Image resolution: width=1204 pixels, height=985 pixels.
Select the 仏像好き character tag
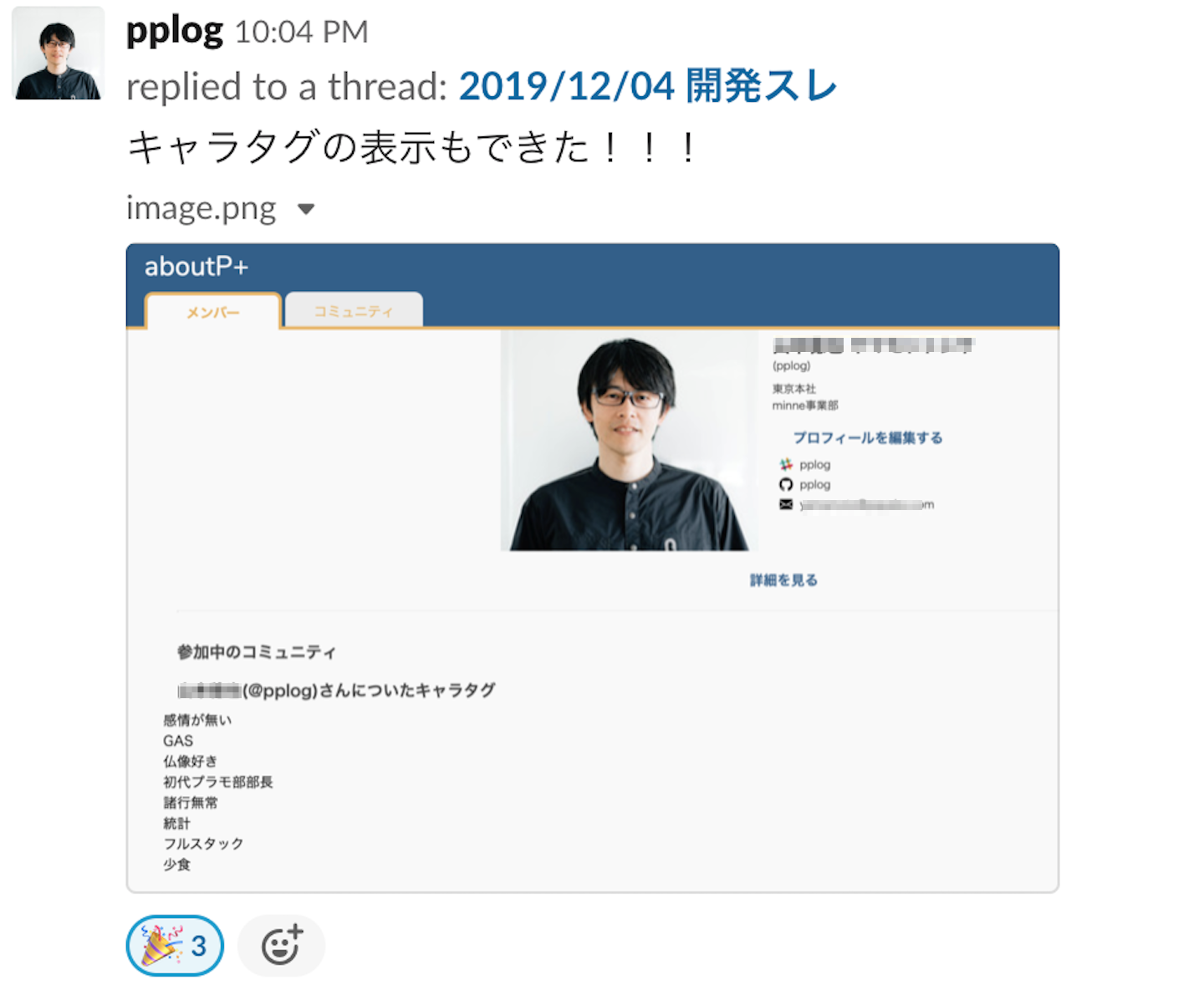pyautogui.click(x=191, y=761)
